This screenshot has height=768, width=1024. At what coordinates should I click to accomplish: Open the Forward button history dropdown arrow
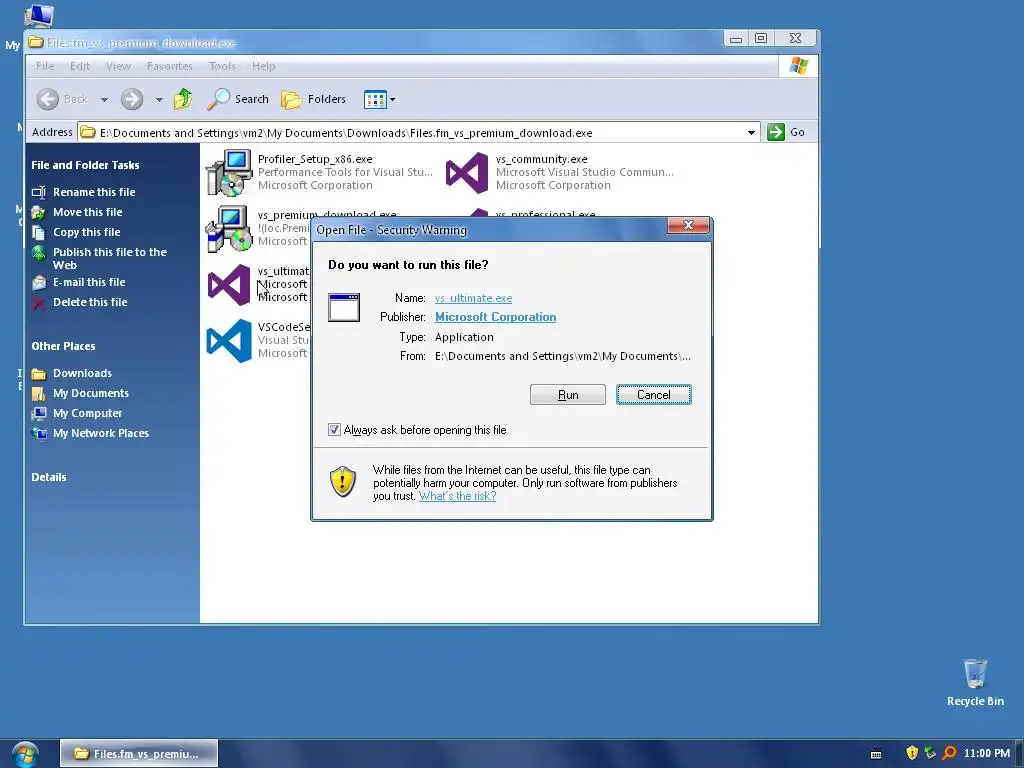point(159,100)
